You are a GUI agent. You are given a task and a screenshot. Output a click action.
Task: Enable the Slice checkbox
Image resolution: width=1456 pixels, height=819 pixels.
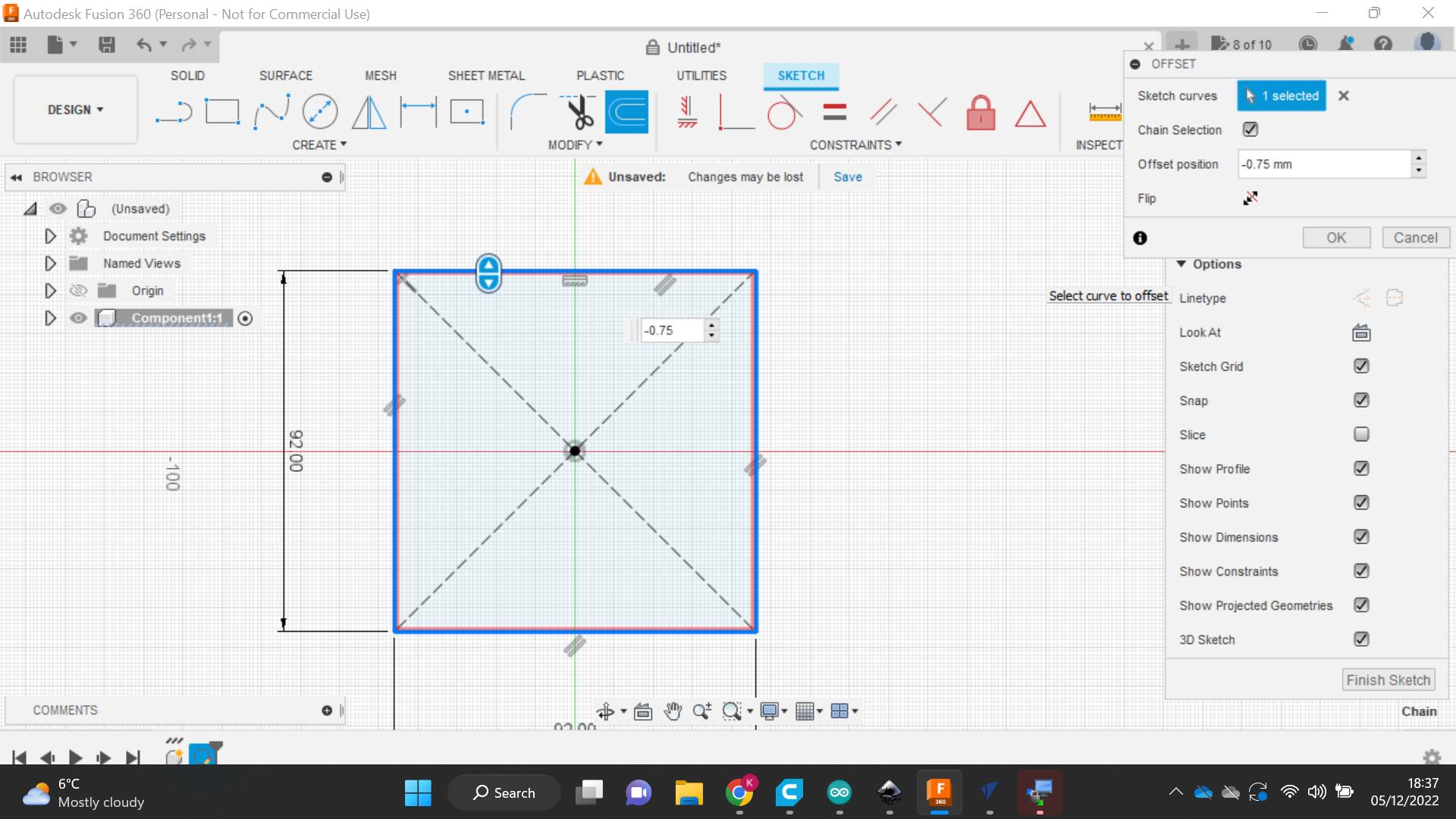[1361, 435]
